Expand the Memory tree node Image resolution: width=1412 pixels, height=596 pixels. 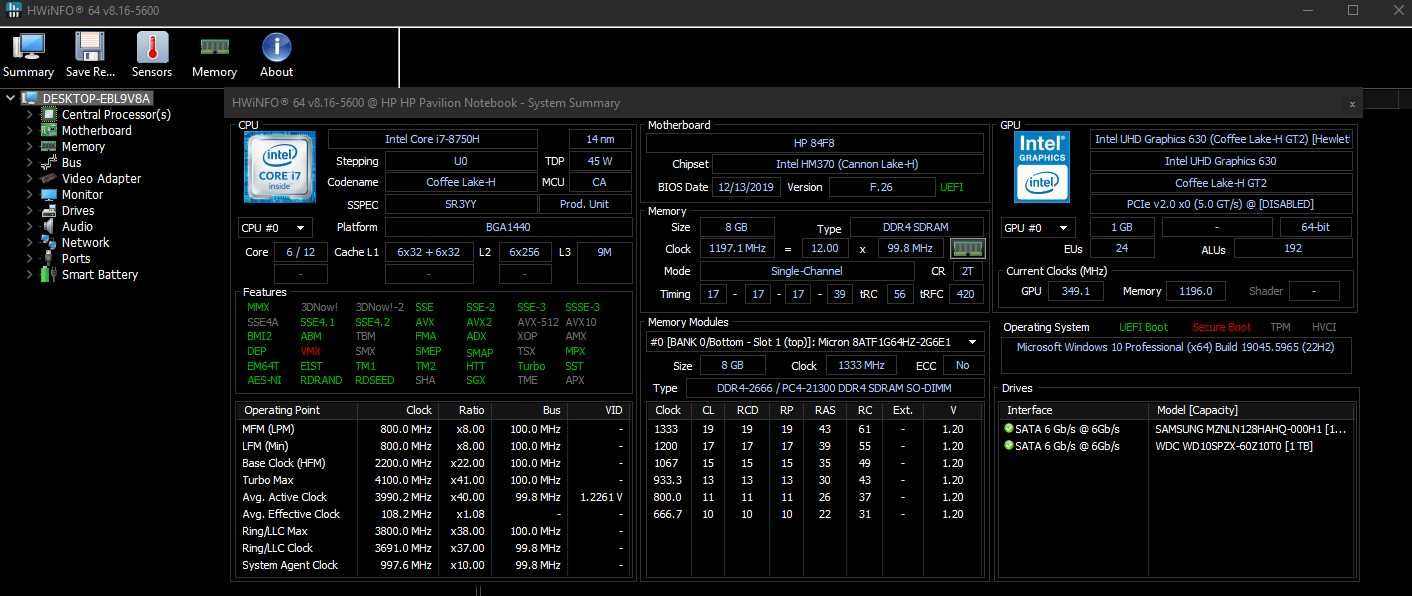click(x=30, y=146)
